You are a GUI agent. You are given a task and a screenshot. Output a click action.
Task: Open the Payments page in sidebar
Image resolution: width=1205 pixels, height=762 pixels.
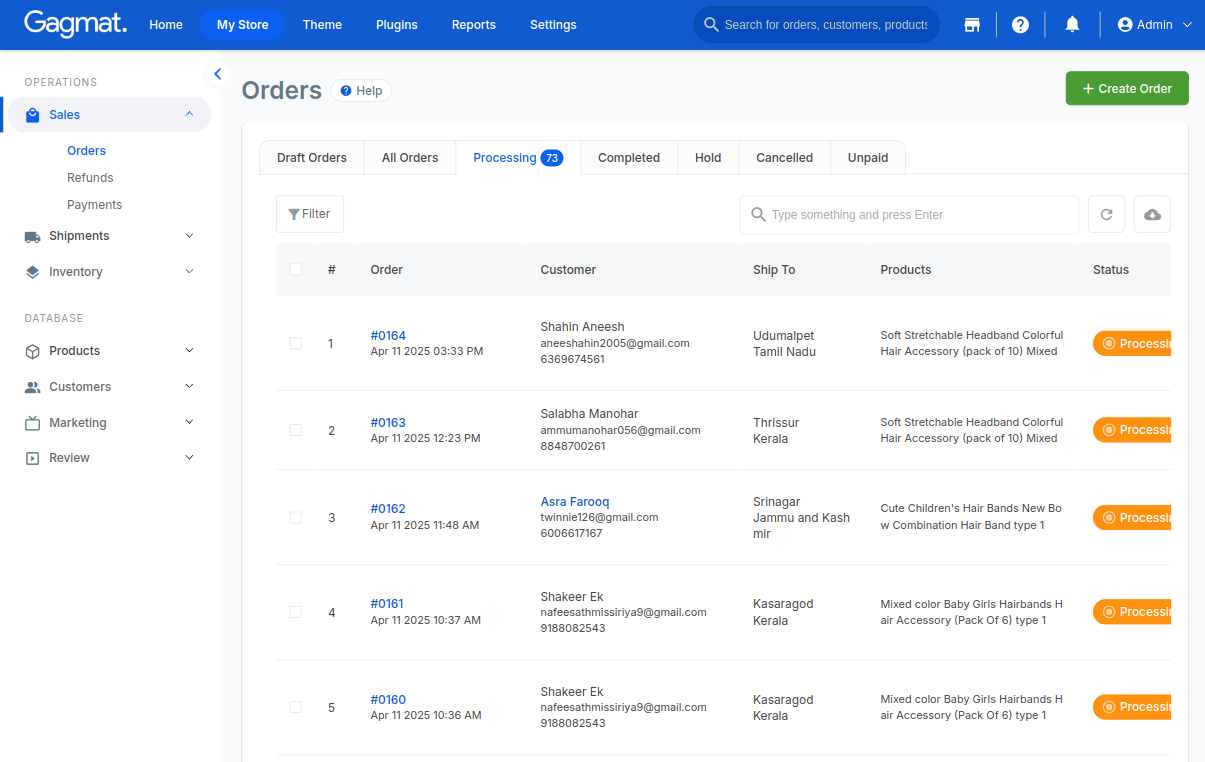[x=94, y=205]
